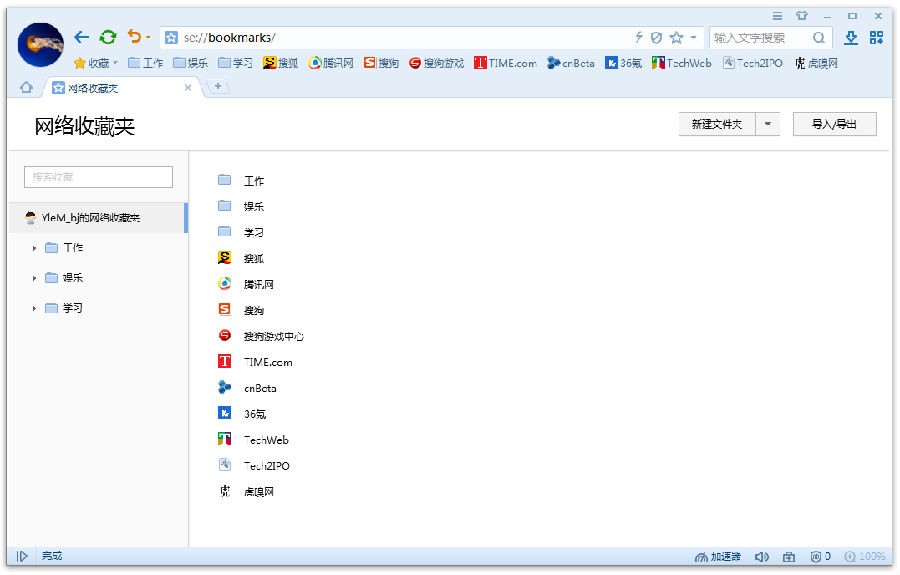
Task: Toggle the sound mute icon in status bar
Action: pos(761,557)
